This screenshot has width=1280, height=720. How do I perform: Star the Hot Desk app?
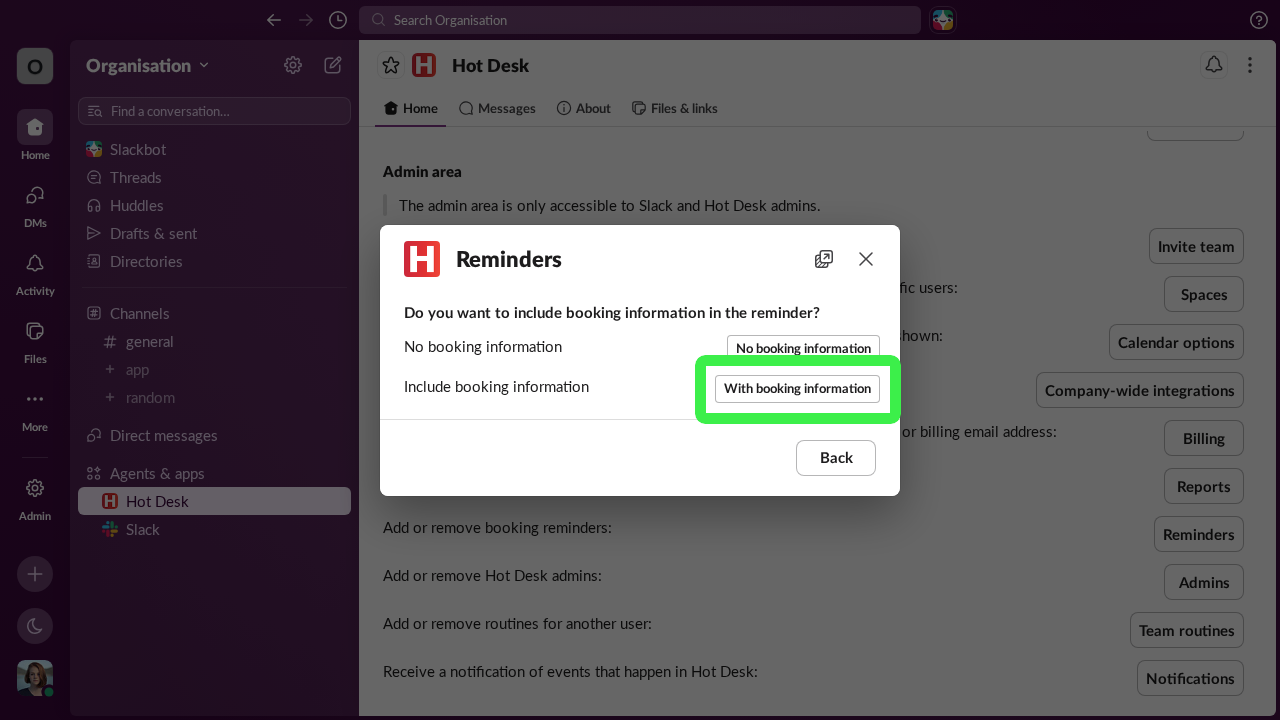click(391, 65)
